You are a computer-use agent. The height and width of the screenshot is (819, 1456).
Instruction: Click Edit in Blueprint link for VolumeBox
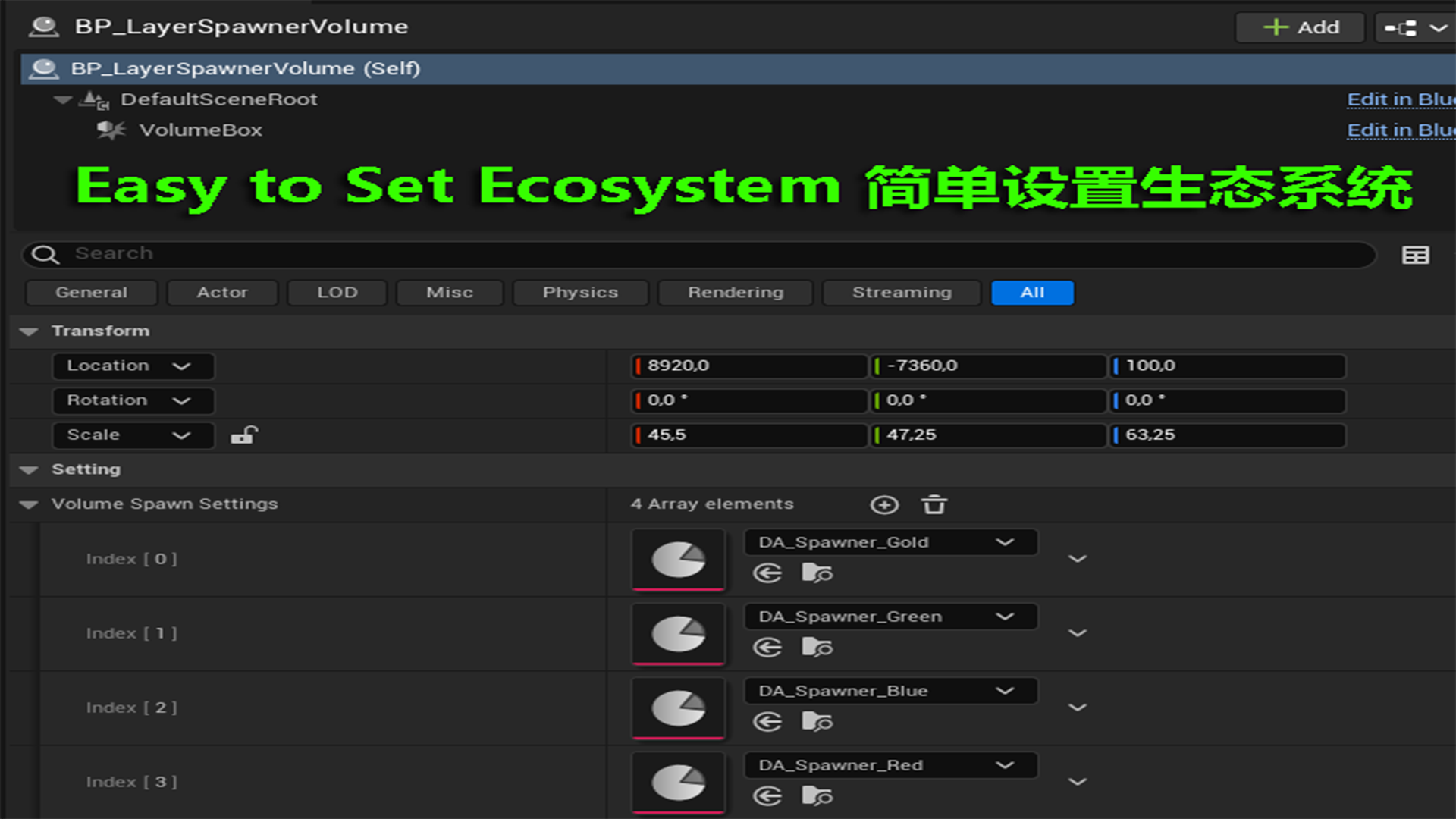pyautogui.click(x=1401, y=130)
